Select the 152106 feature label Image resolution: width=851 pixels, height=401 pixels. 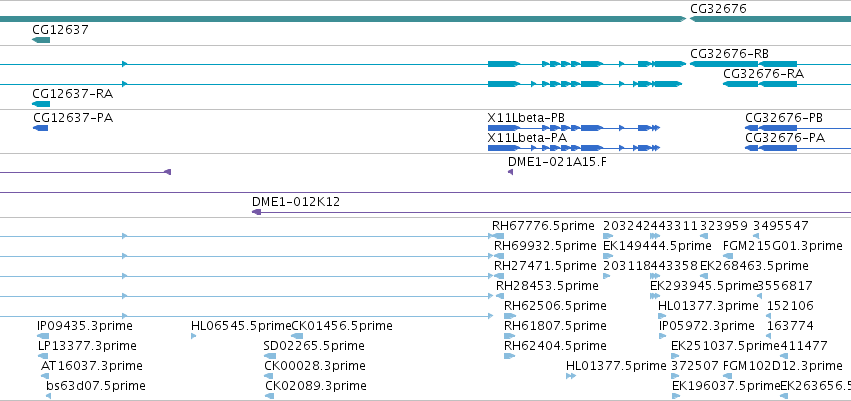pyautogui.click(x=790, y=305)
